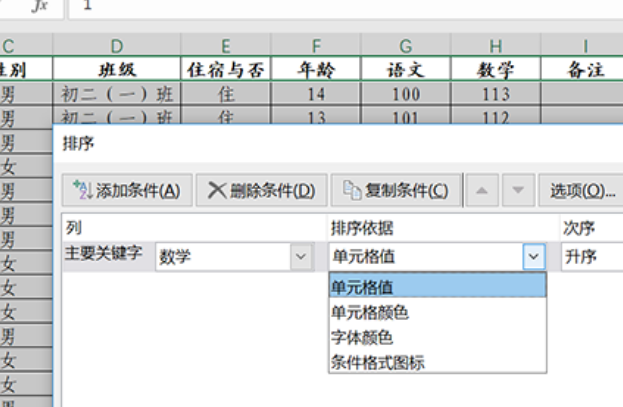Select column H header

click(x=495, y=45)
